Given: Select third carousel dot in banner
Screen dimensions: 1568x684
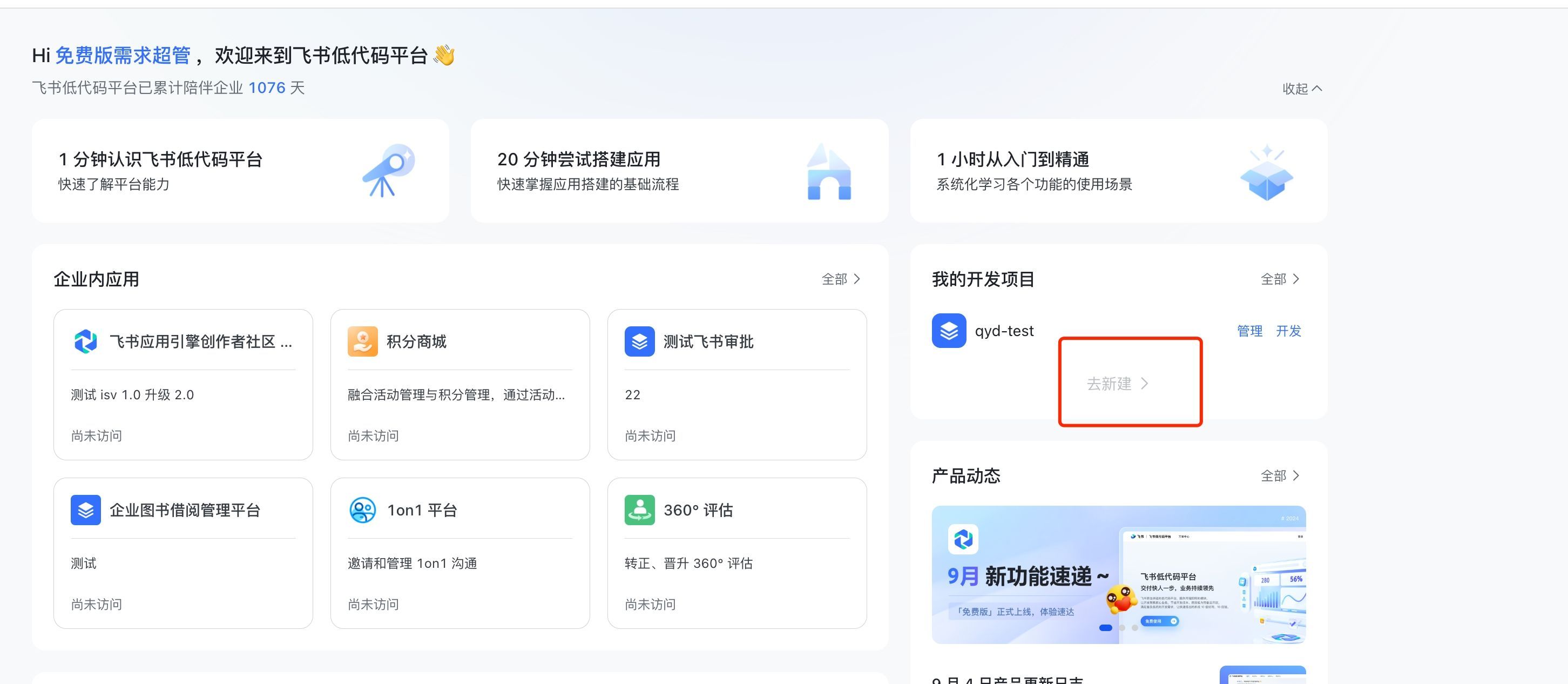Looking at the screenshot, I should (x=1134, y=627).
